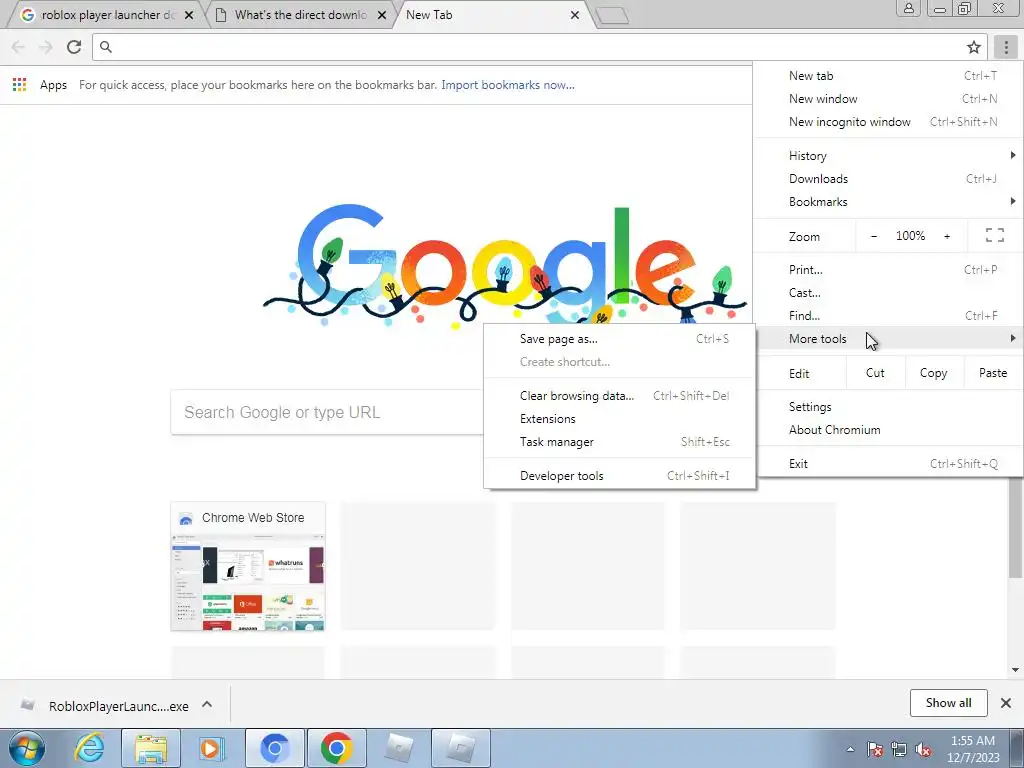The image size is (1024, 768).
Task: Click Cut in the Edit row
Action: 875,373
